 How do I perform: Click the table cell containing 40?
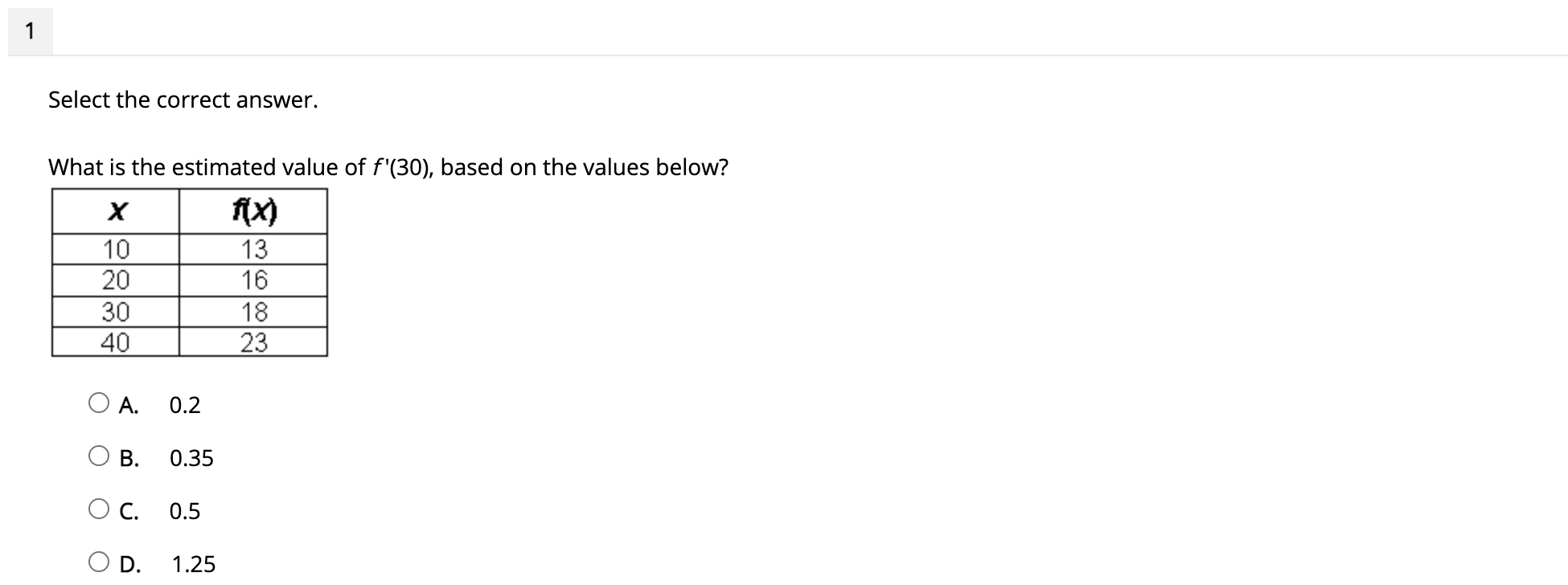(x=117, y=342)
